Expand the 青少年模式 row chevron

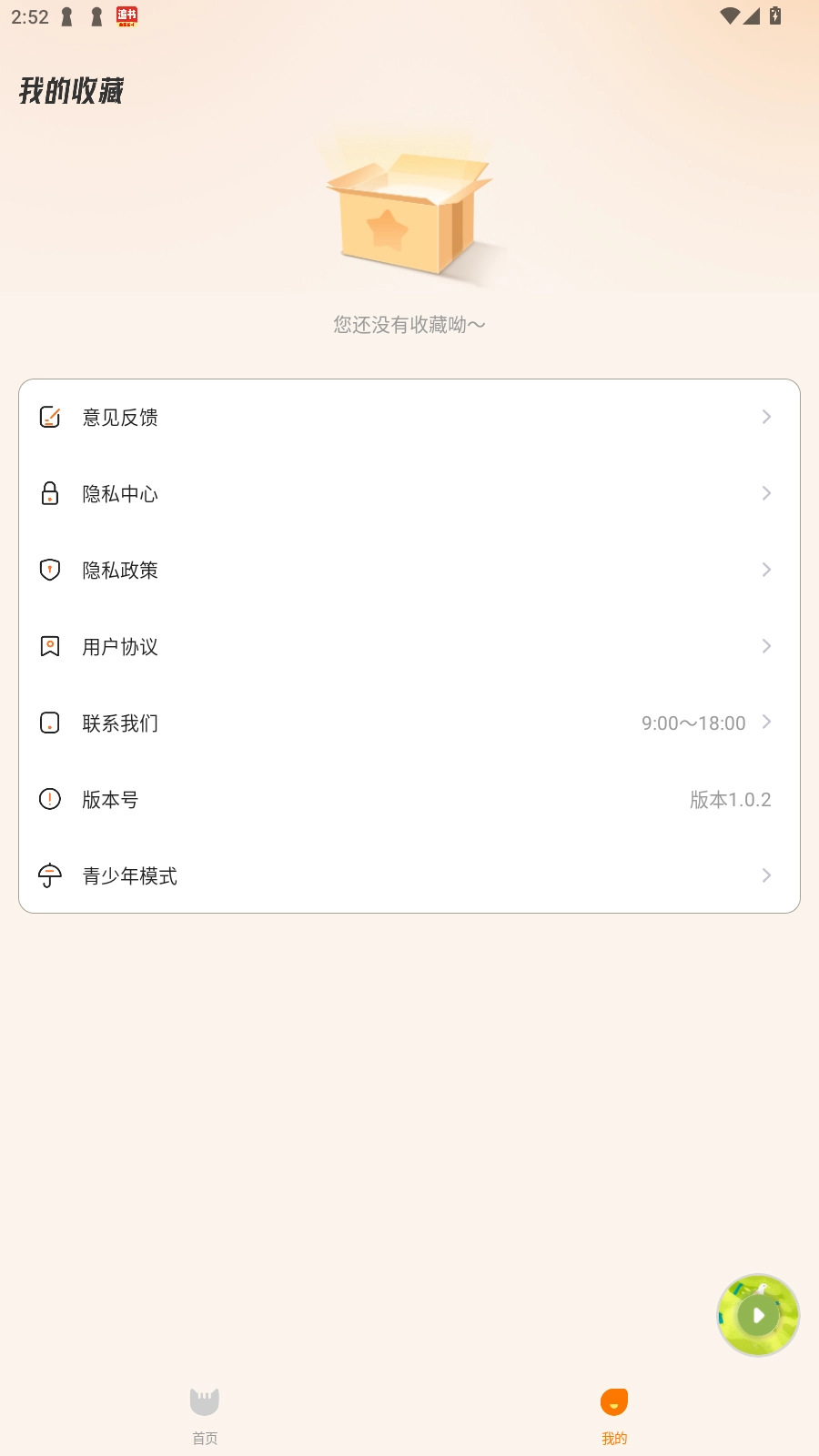point(766,875)
